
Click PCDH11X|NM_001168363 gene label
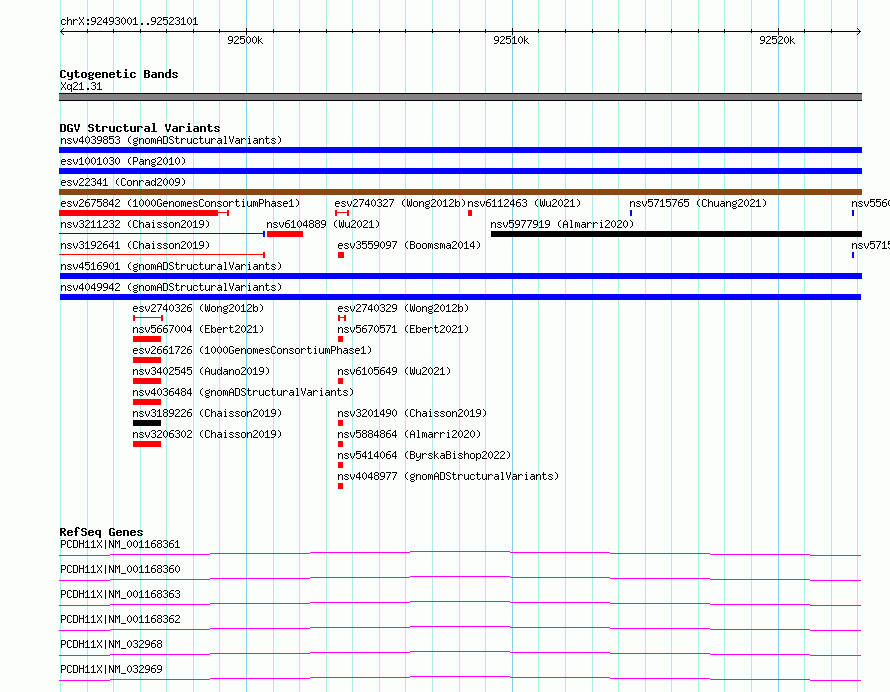(120, 594)
